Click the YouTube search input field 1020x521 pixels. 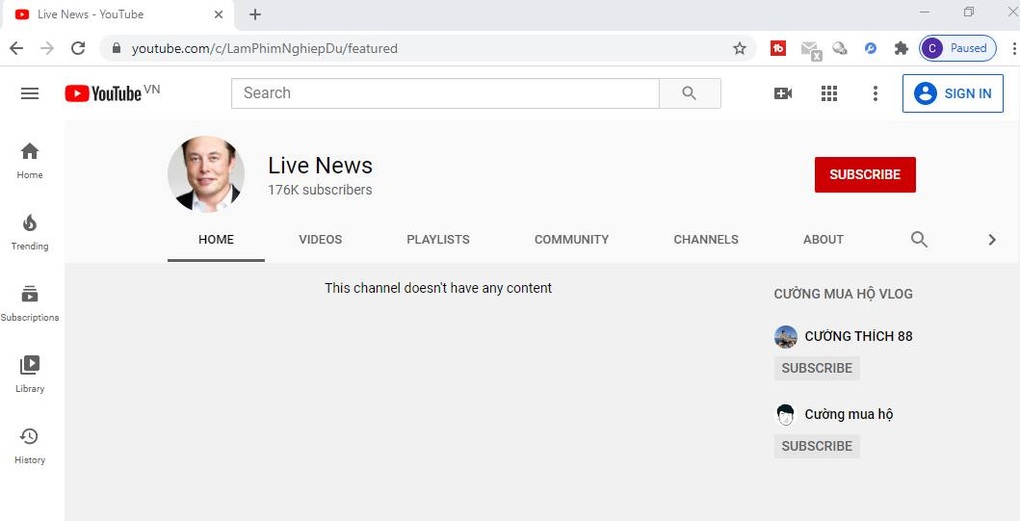point(445,93)
